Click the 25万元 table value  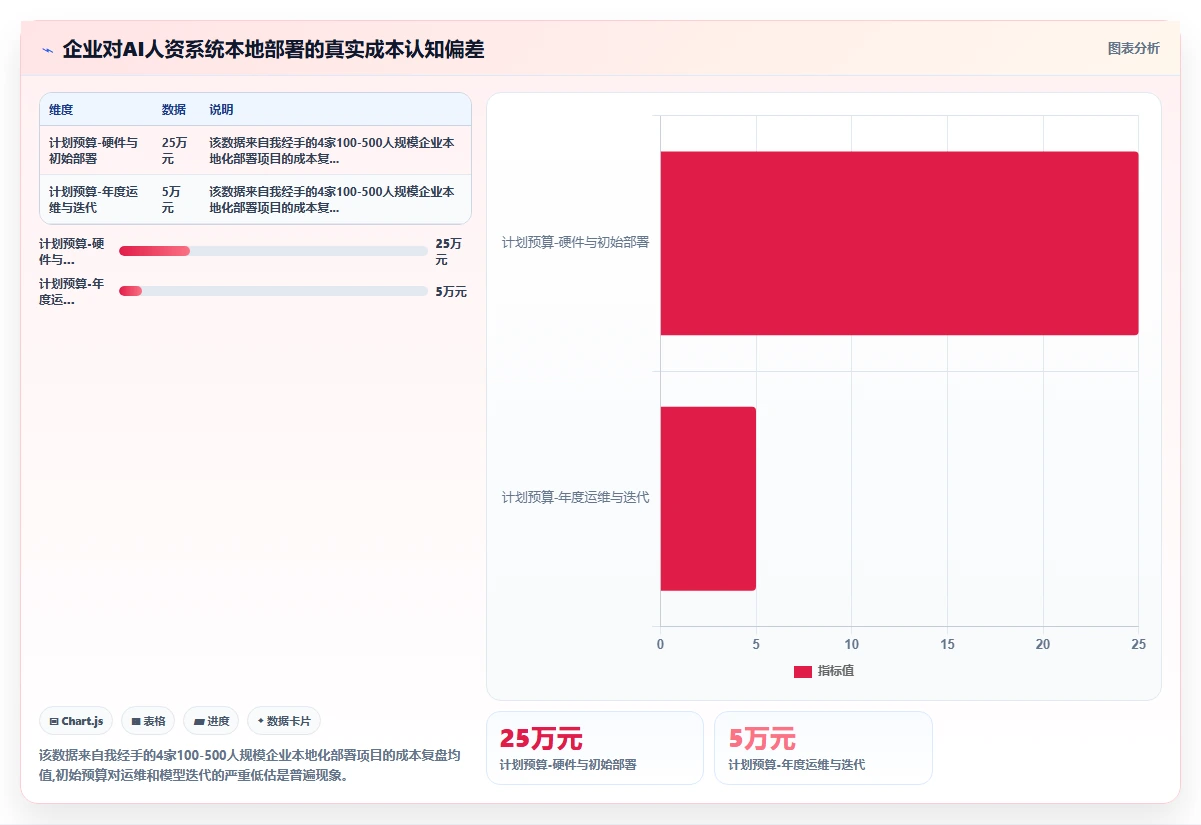point(174,151)
